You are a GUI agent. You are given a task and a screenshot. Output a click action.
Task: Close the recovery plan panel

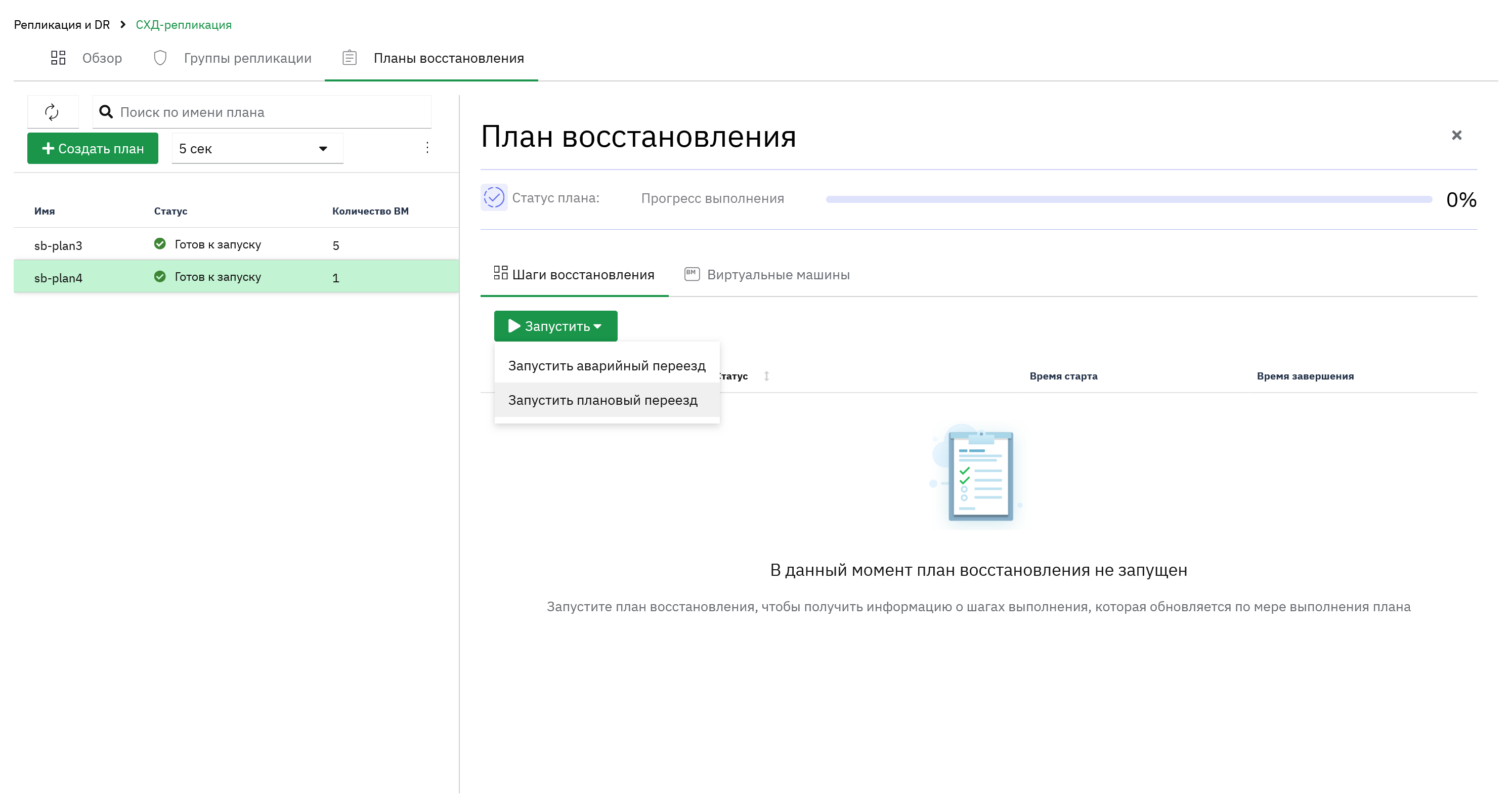(1456, 136)
